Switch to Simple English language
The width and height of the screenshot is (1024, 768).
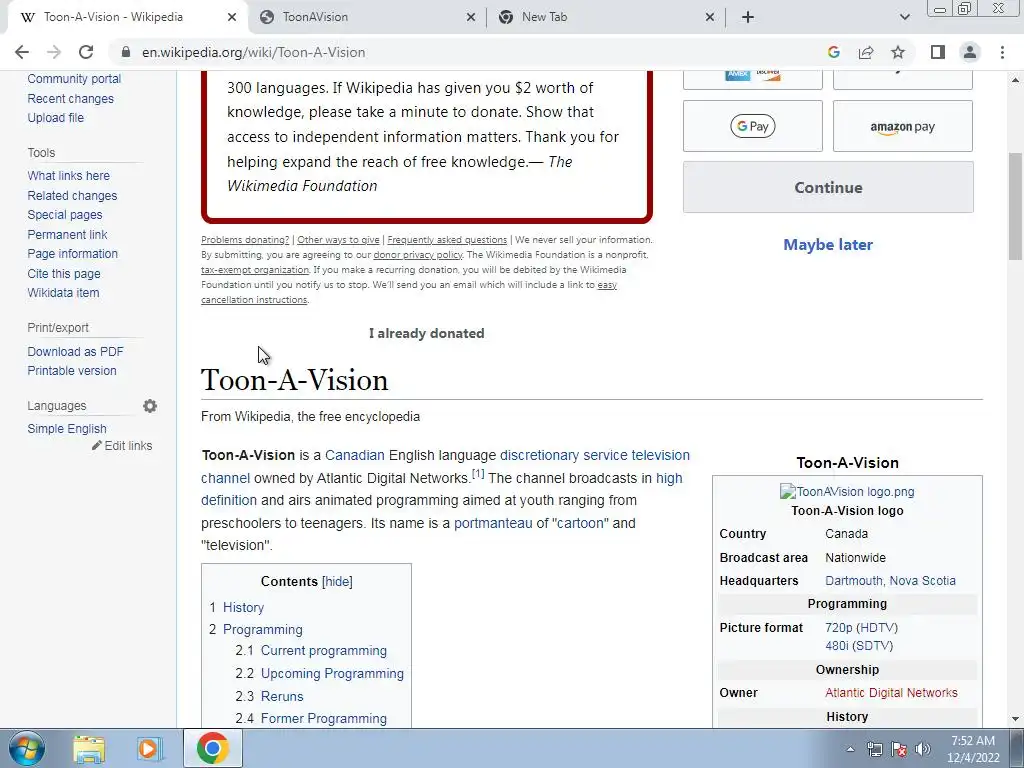67,428
